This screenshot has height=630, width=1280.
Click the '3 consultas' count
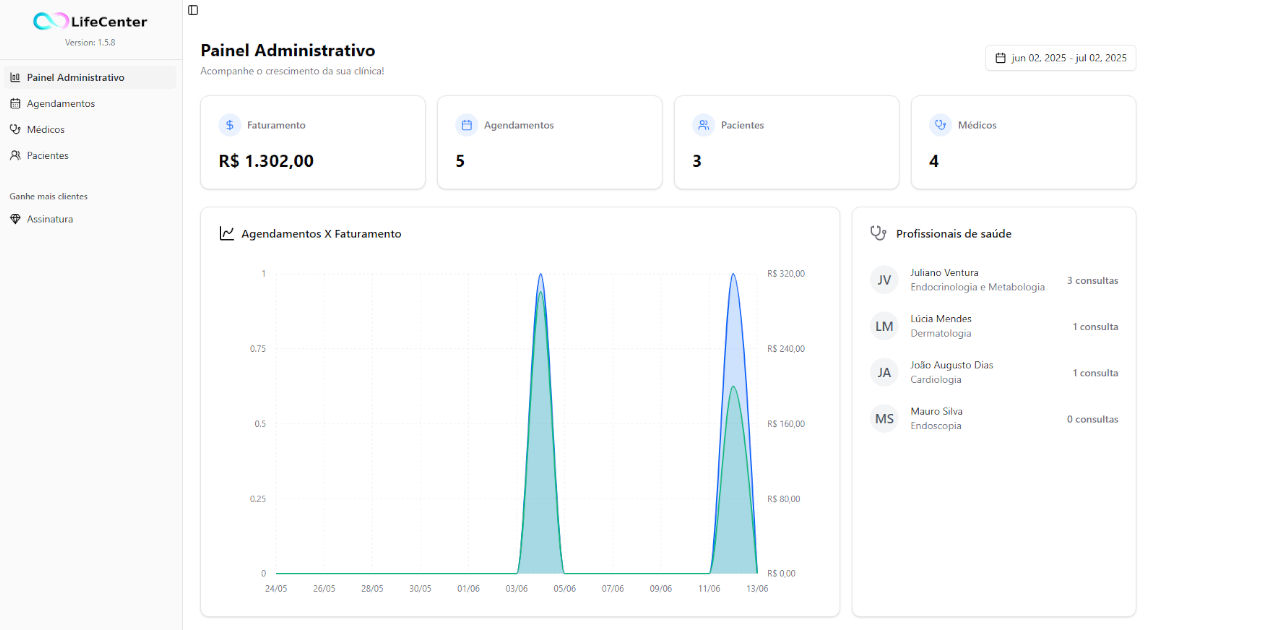pos(1092,281)
